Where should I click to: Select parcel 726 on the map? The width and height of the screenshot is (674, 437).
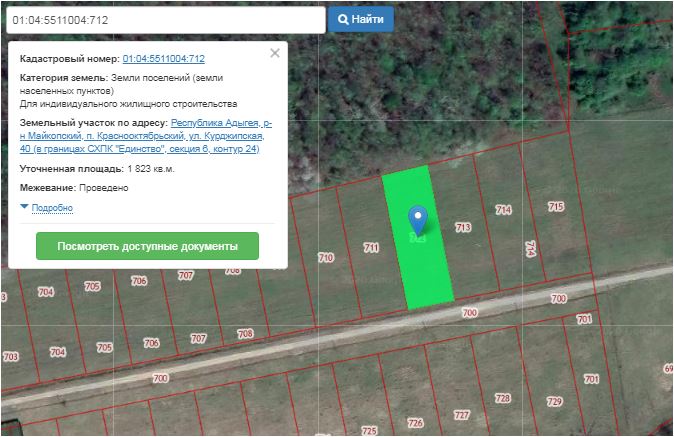point(415,422)
